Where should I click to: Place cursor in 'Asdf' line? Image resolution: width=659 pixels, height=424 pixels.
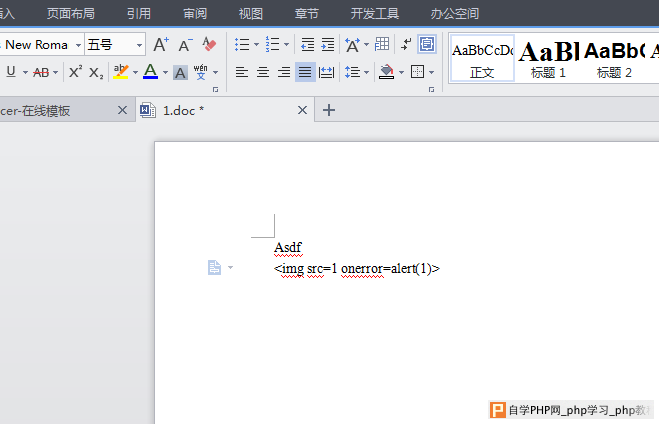click(x=288, y=248)
